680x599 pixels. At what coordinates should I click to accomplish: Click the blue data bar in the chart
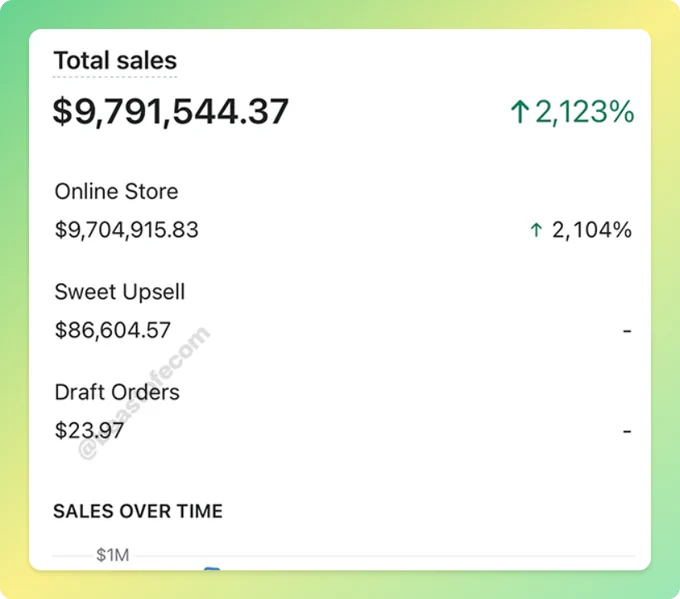(x=212, y=568)
